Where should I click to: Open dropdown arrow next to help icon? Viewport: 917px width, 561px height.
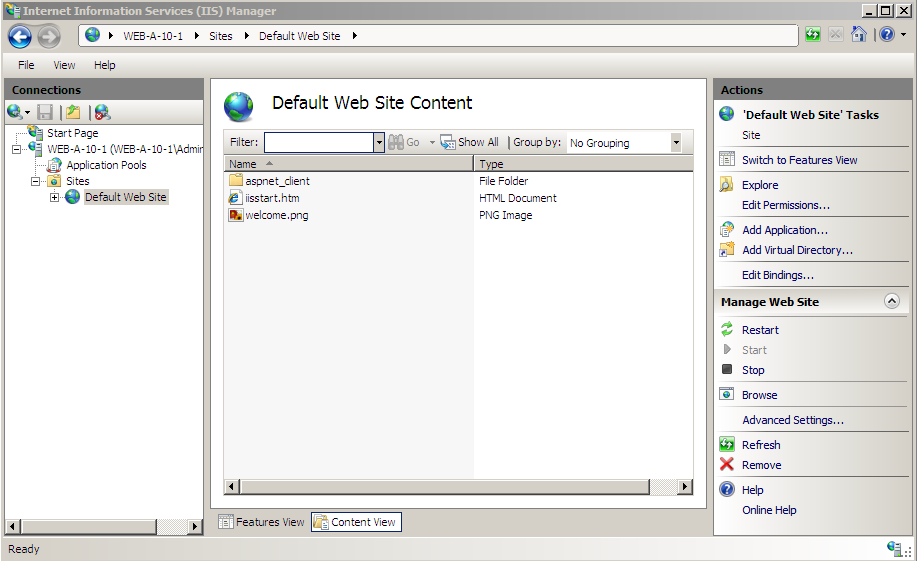pos(904,35)
